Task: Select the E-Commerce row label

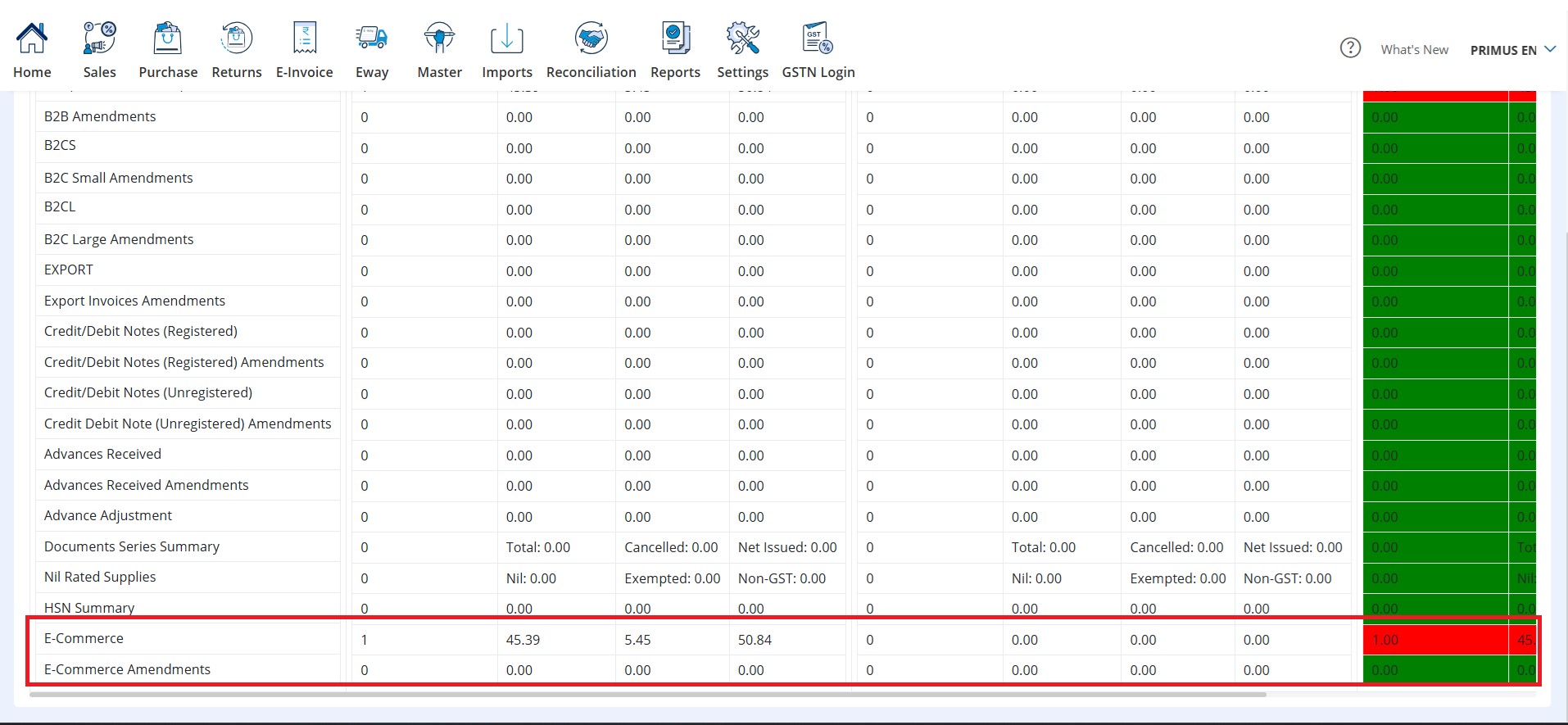Action: coord(84,638)
